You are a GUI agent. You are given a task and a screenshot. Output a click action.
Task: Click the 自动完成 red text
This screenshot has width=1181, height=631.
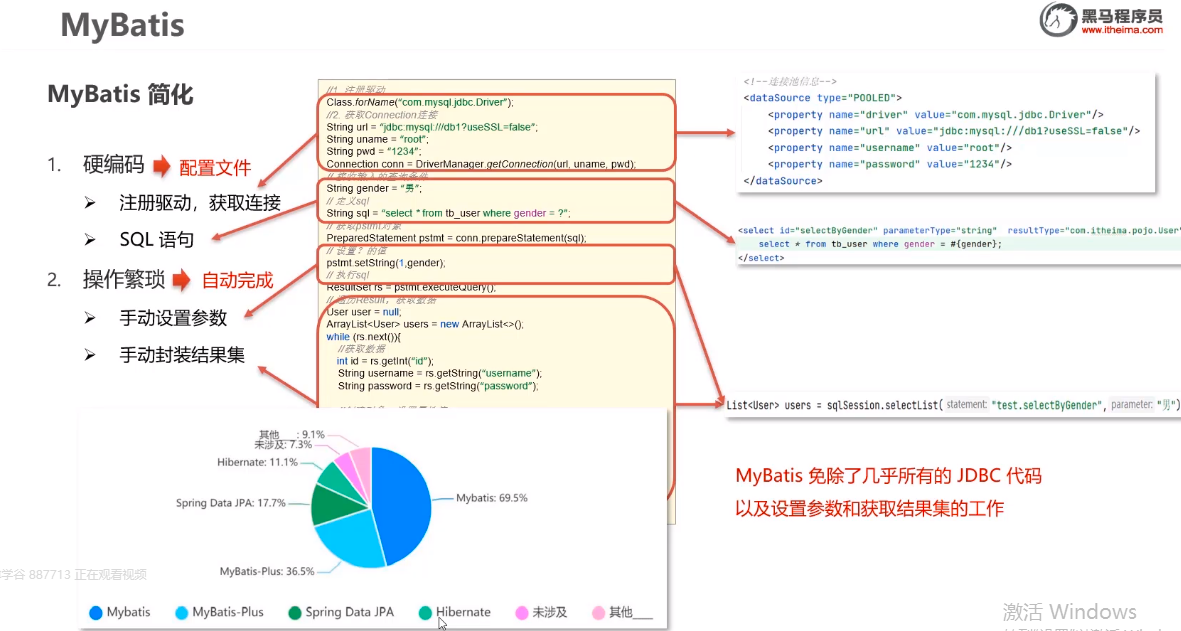(x=237, y=281)
